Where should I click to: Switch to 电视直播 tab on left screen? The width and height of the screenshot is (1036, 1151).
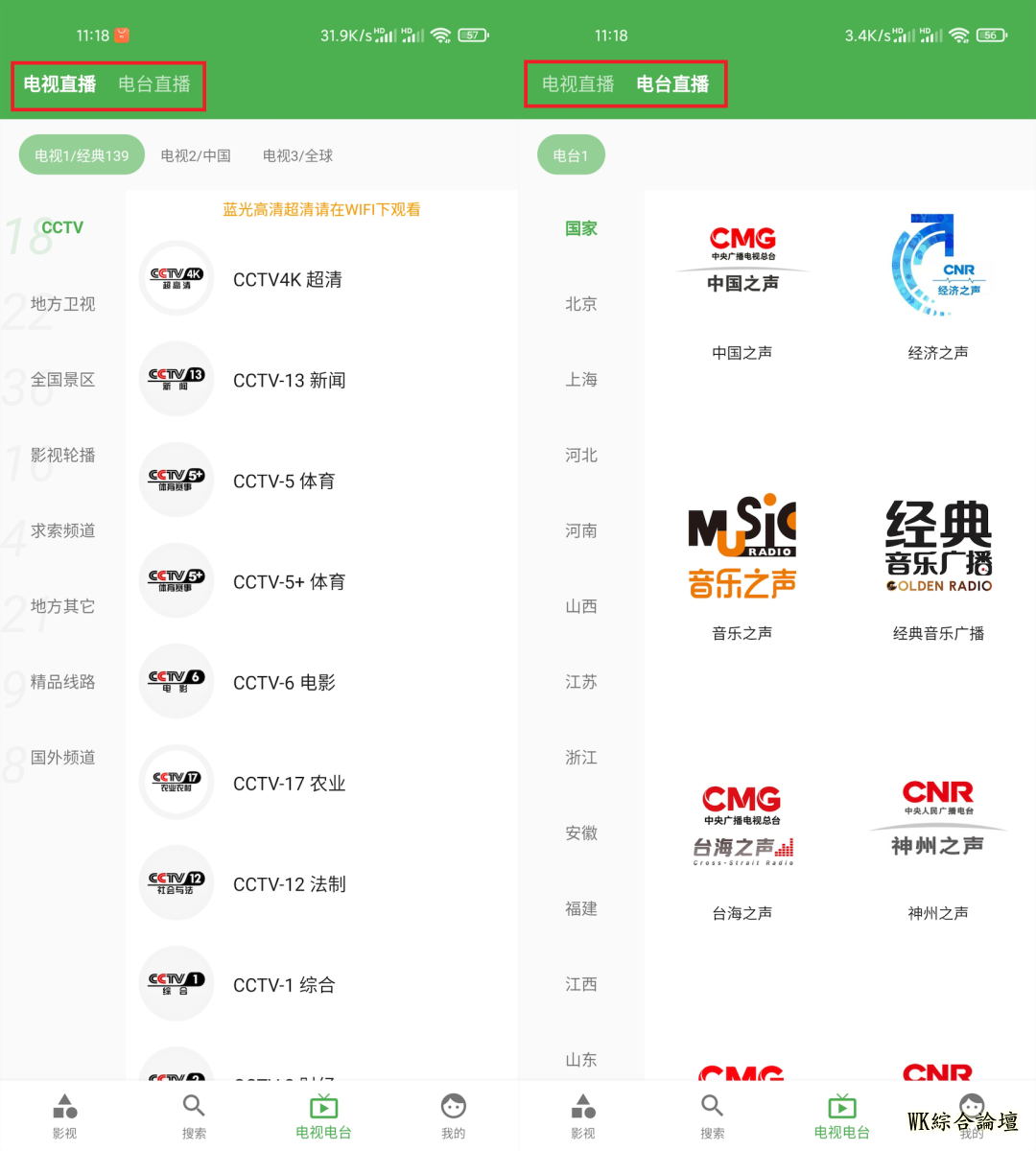pyautogui.click(x=59, y=84)
